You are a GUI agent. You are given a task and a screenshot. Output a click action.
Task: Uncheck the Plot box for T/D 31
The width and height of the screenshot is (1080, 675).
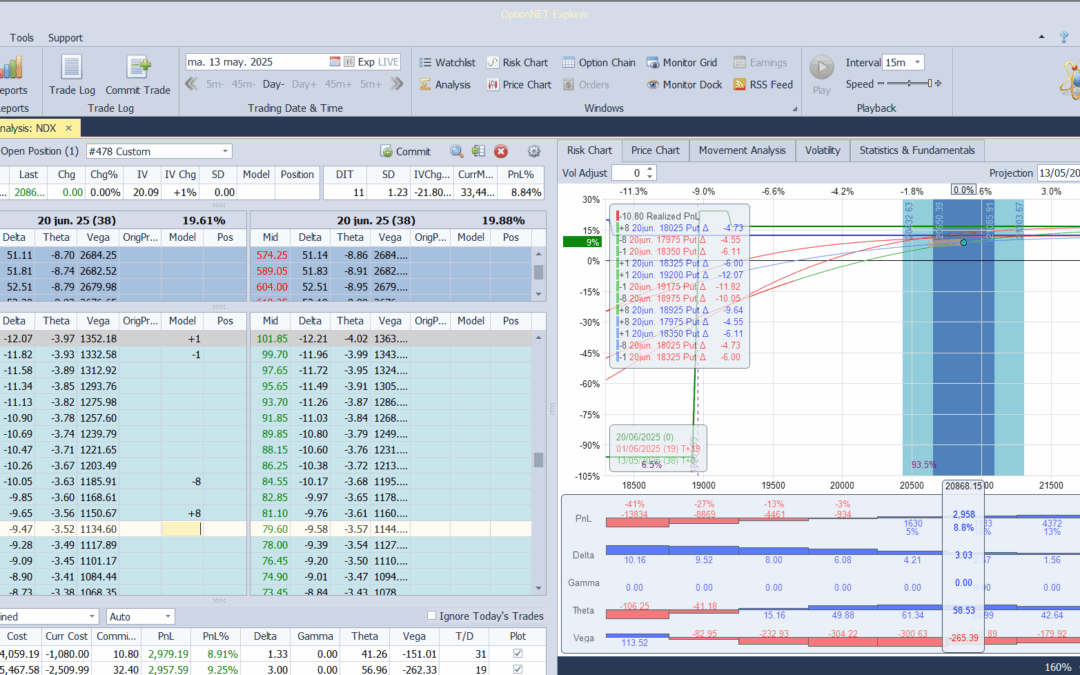518,654
